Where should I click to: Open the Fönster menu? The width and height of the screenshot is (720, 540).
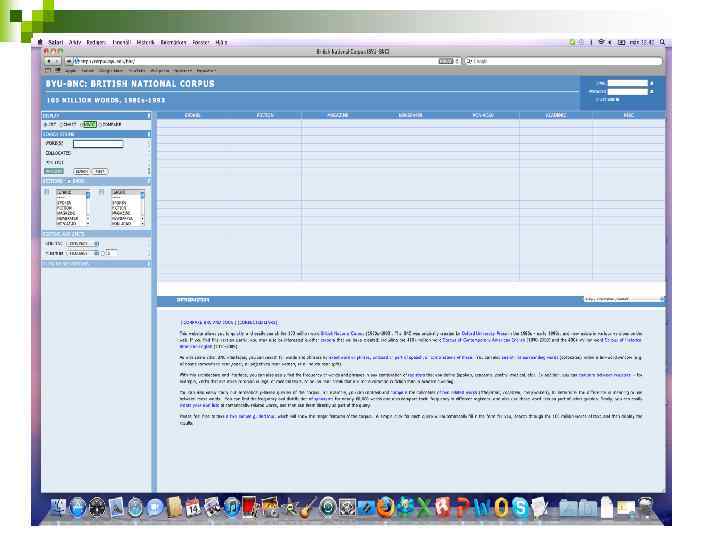[201, 42]
